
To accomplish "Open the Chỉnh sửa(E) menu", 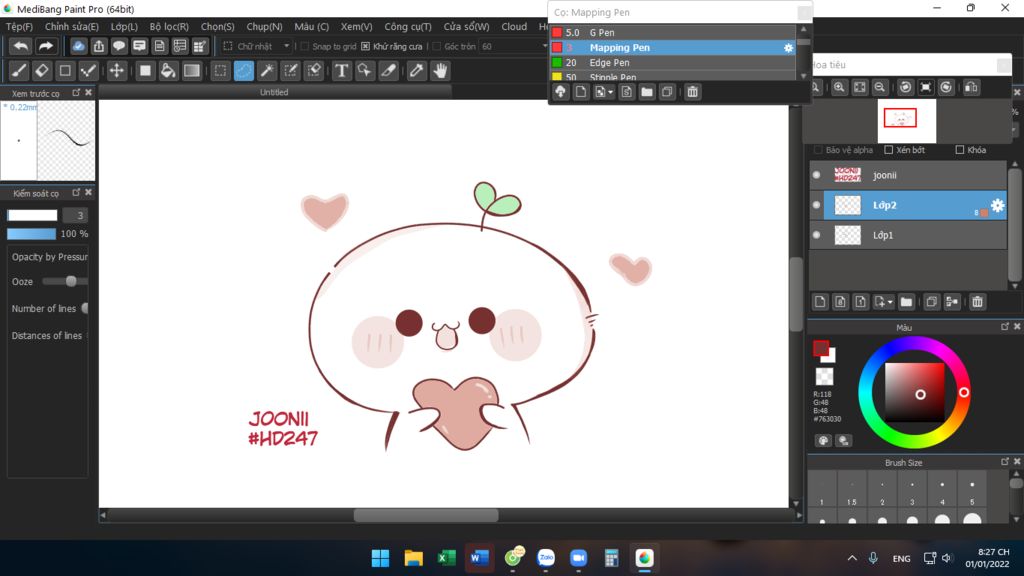I will click(x=72, y=27).
